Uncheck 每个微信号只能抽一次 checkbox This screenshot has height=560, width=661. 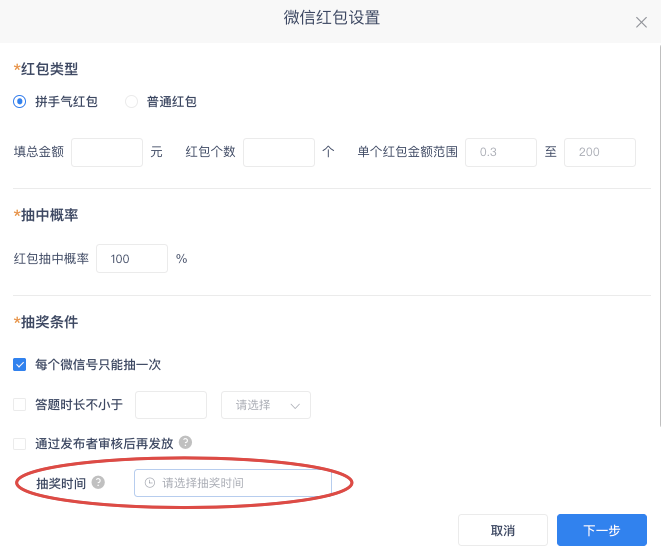(x=19, y=364)
